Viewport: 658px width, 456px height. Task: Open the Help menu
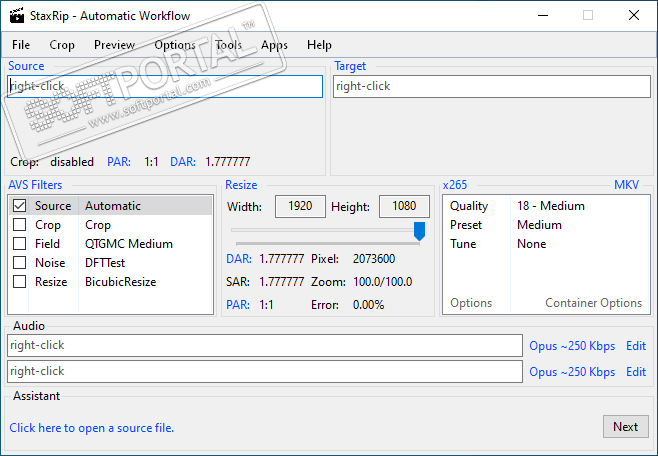pyautogui.click(x=319, y=44)
